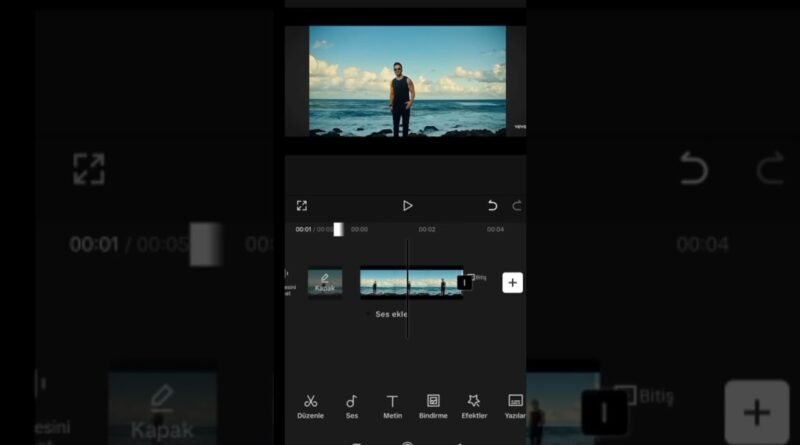Edit the Kapak cover thumbnail

[x=325, y=282]
